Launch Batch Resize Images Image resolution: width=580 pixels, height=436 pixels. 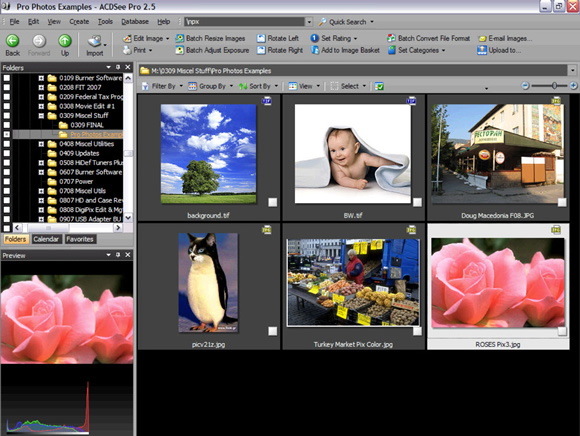click(210, 38)
